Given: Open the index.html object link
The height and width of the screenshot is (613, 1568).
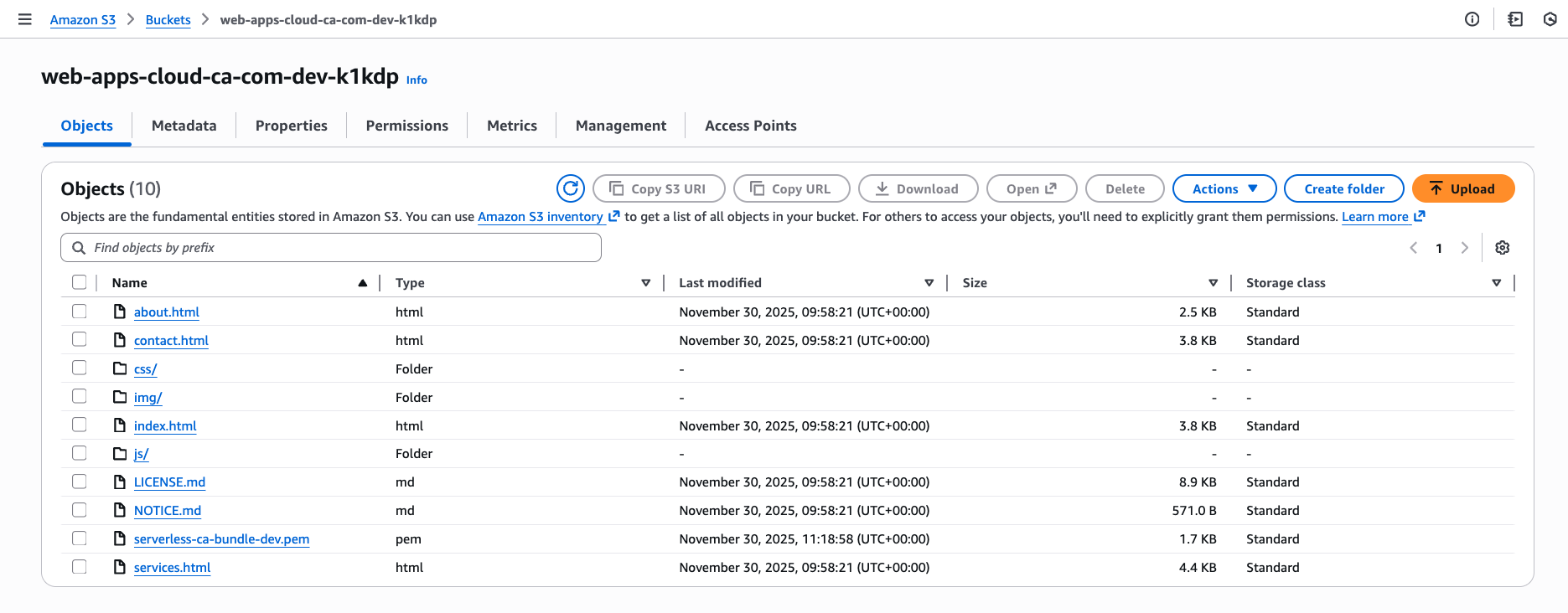Looking at the screenshot, I should coord(165,425).
